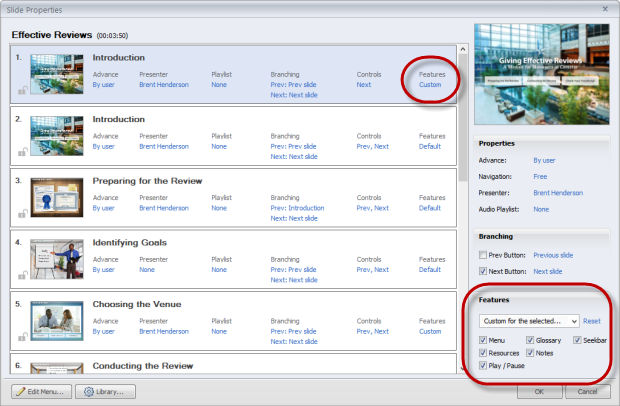The image size is (620, 406).
Task: Click the Custom features link on slide 1
Action: click(429, 85)
